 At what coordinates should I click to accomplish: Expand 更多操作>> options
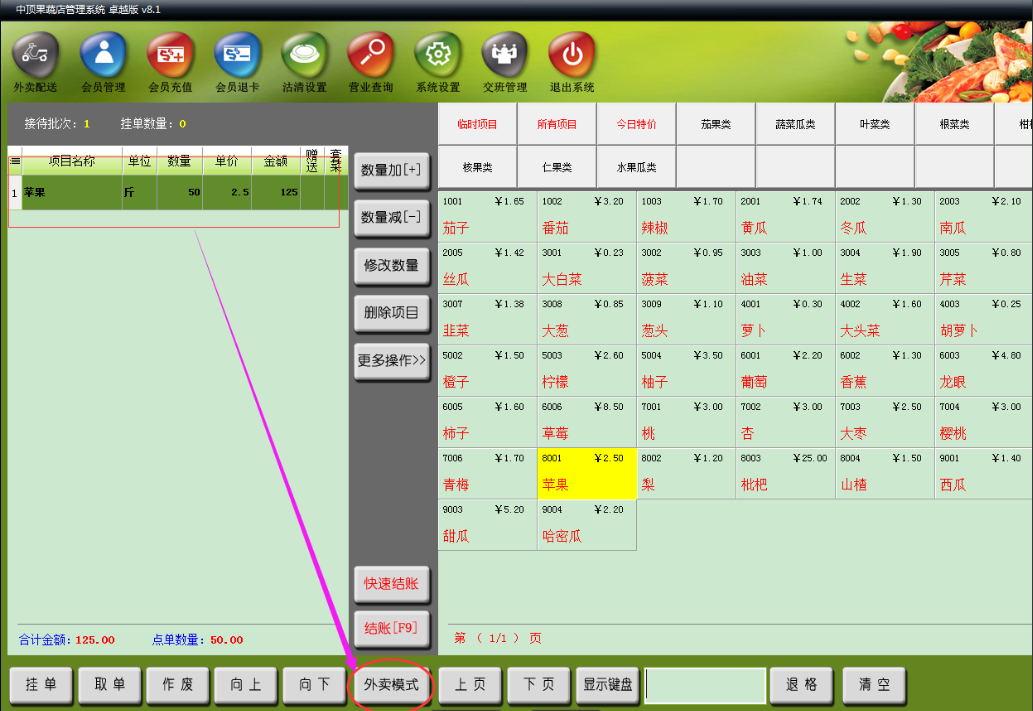(391, 360)
